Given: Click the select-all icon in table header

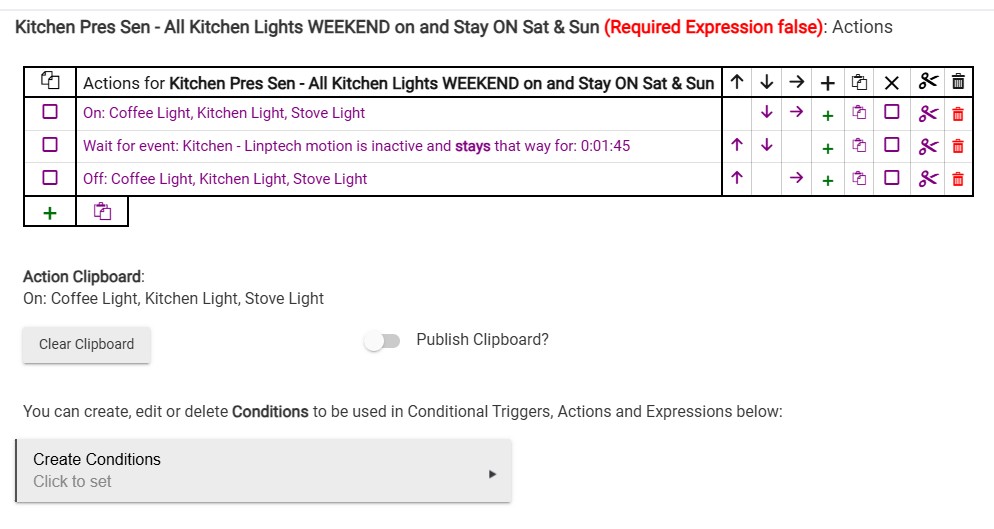Looking at the screenshot, I should [x=50, y=81].
